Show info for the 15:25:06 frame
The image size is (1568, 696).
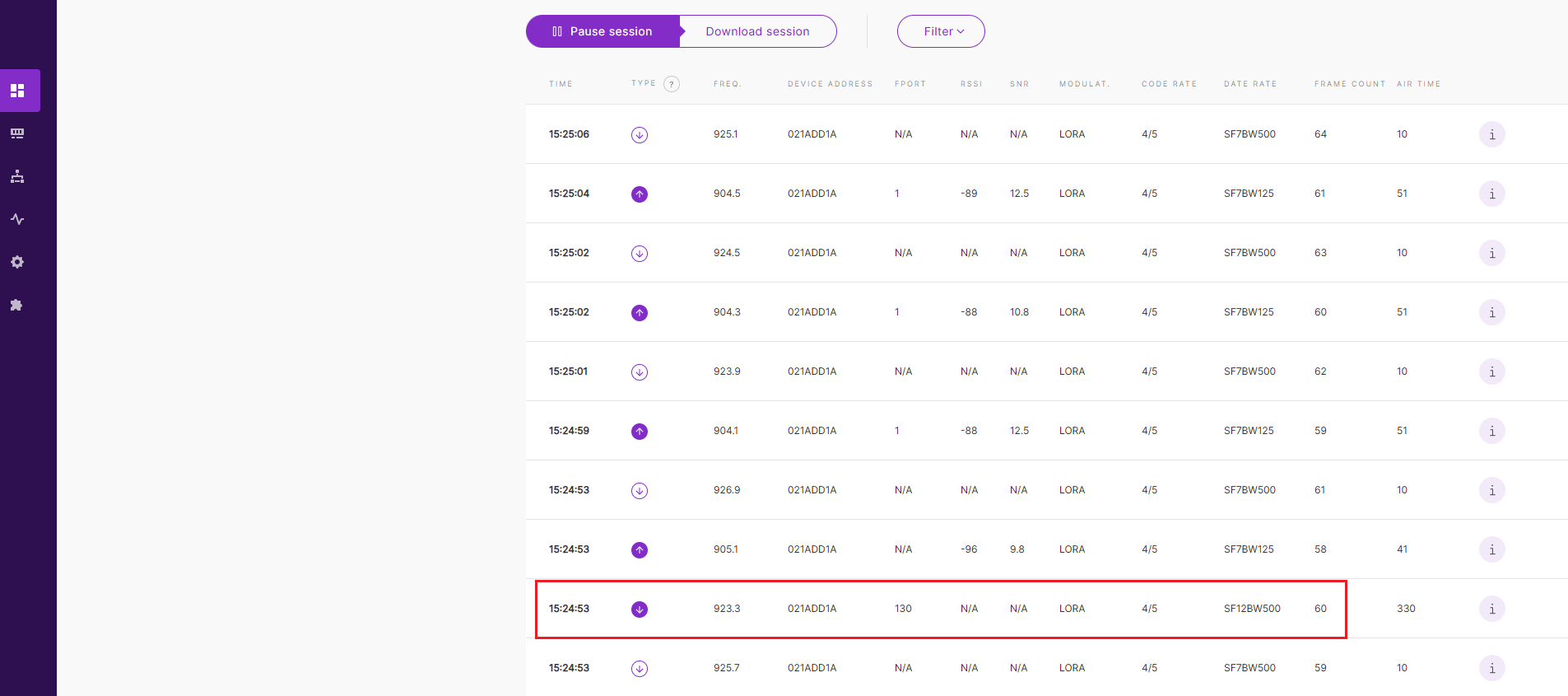tap(1491, 134)
